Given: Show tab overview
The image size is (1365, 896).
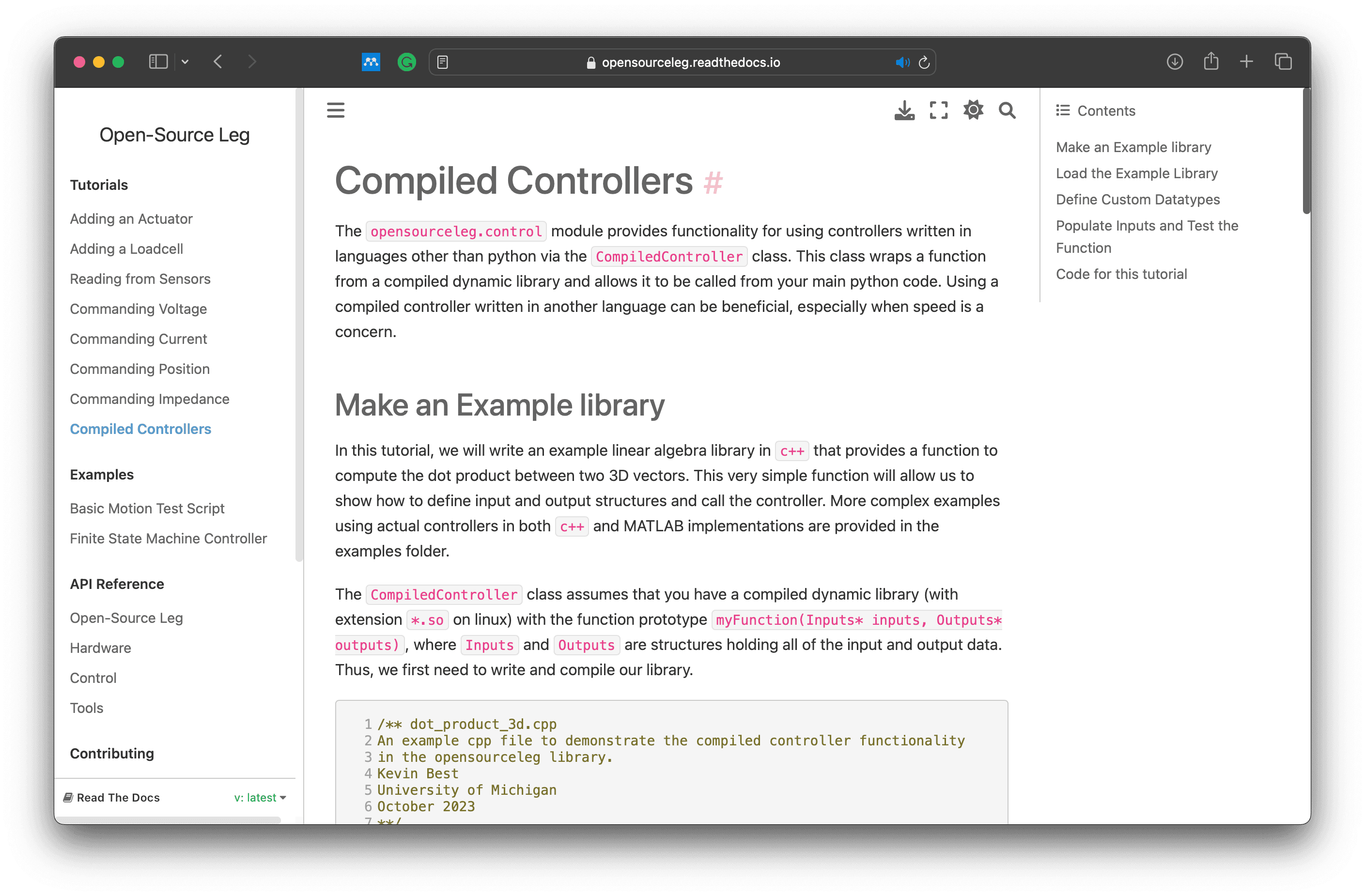Looking at the screenshot, I should 1283,62.
